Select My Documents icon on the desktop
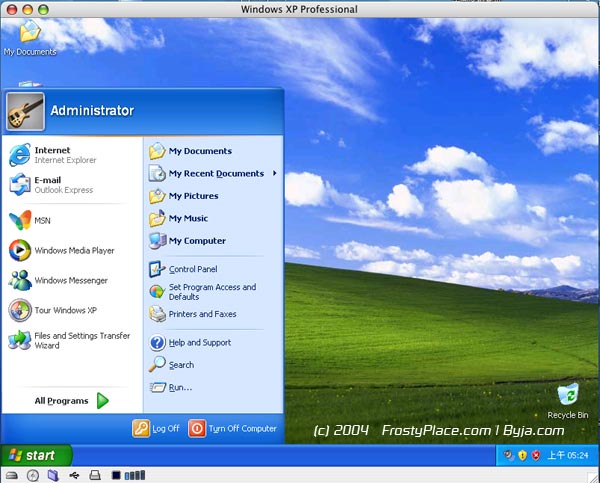Viewport: 600px width, 483px height. coord(30,38)
